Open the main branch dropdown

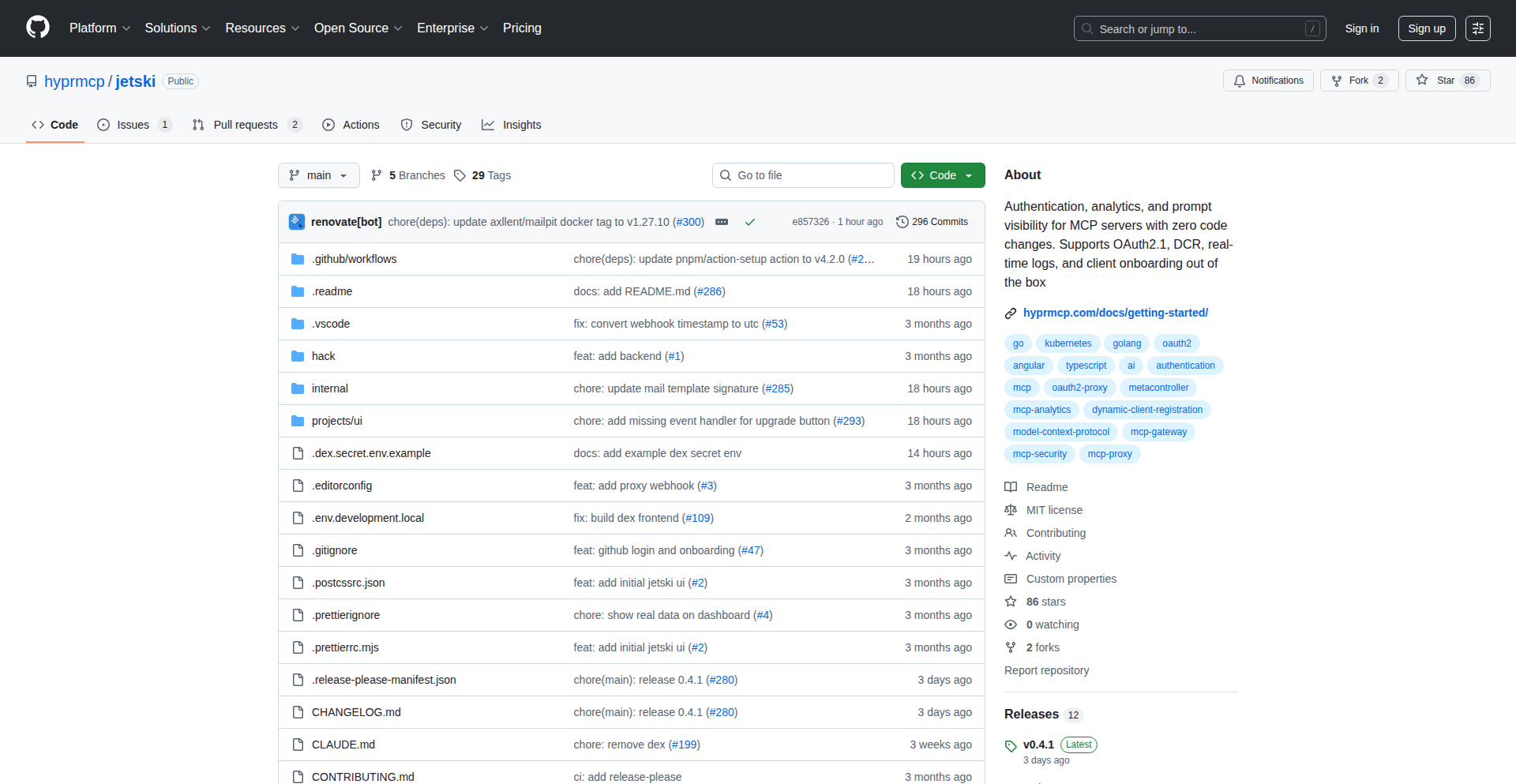318,175
